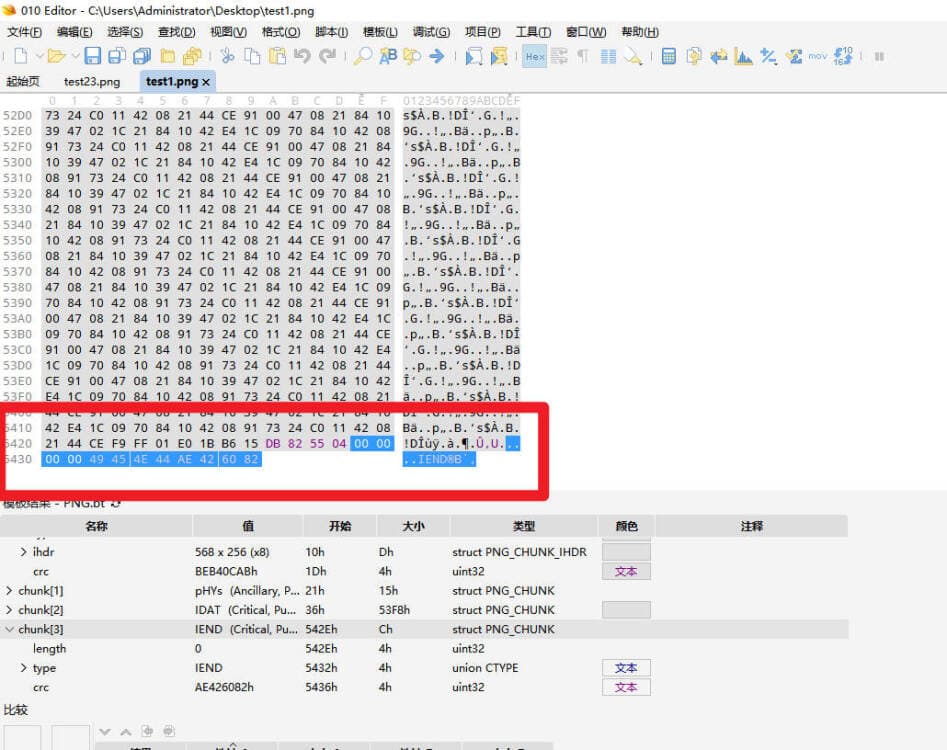947x750 pixels.
Task: Click the 文本 color button in IEND crc row
Action: (626, 687)
